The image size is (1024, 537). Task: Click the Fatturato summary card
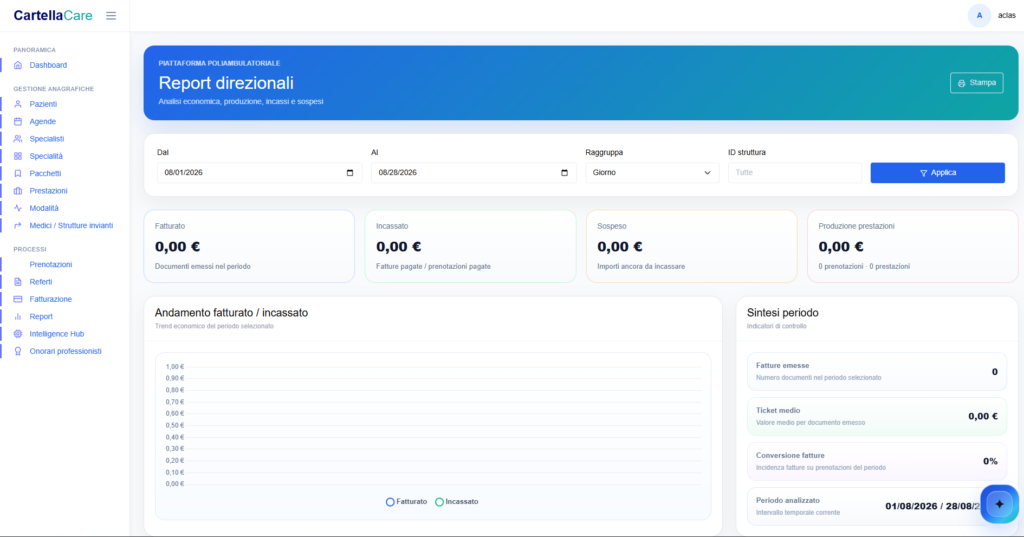(249, 246)
